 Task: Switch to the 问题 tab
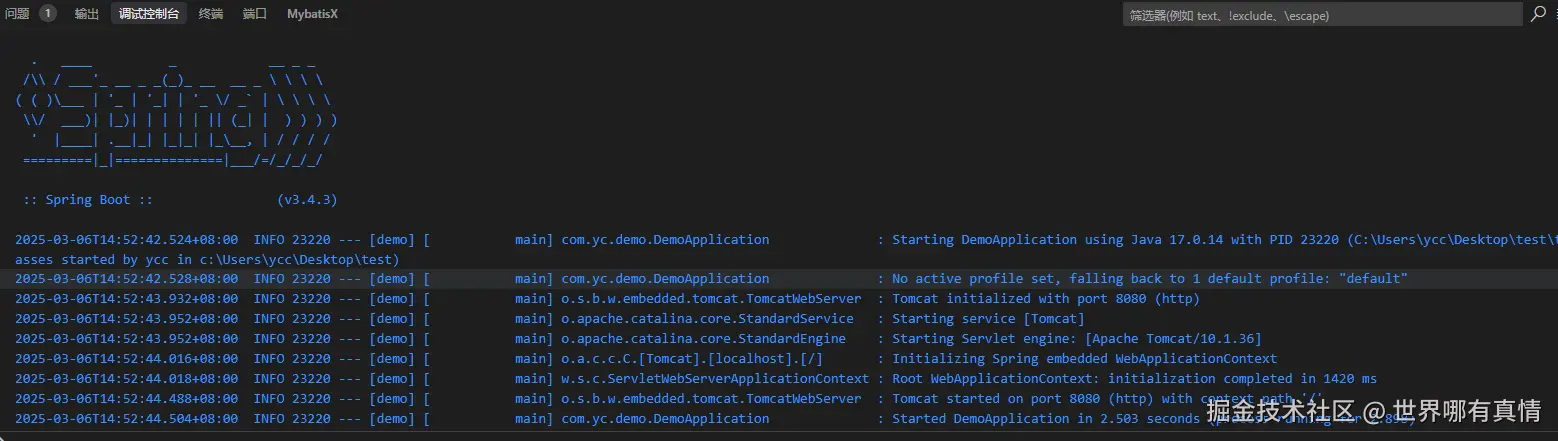point(18,14)
